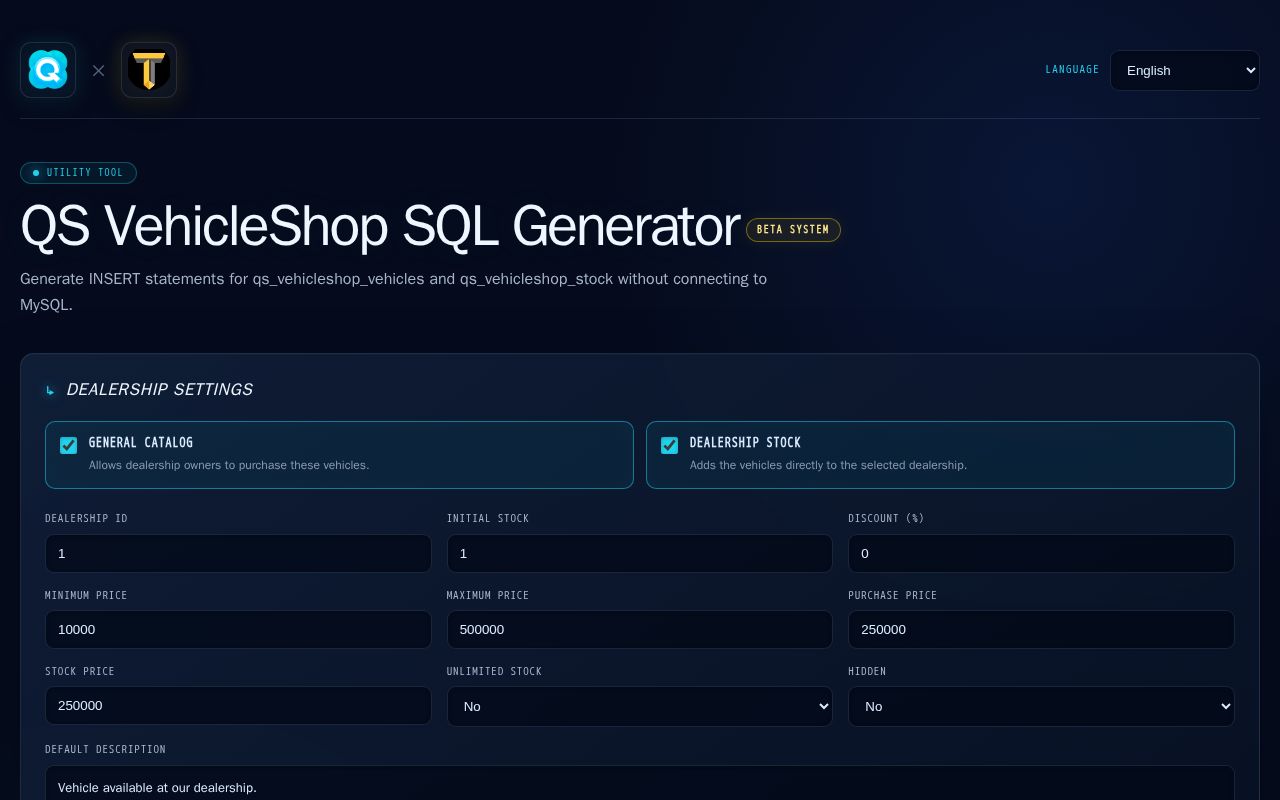Focus the Dealership ID field

pos(238,553)
